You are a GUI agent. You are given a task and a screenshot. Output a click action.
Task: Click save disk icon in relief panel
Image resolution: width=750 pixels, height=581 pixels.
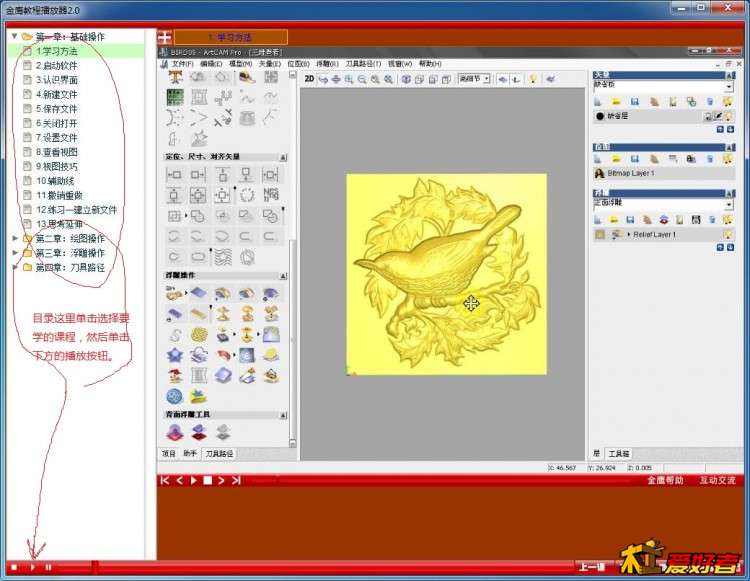pos(630,219)
